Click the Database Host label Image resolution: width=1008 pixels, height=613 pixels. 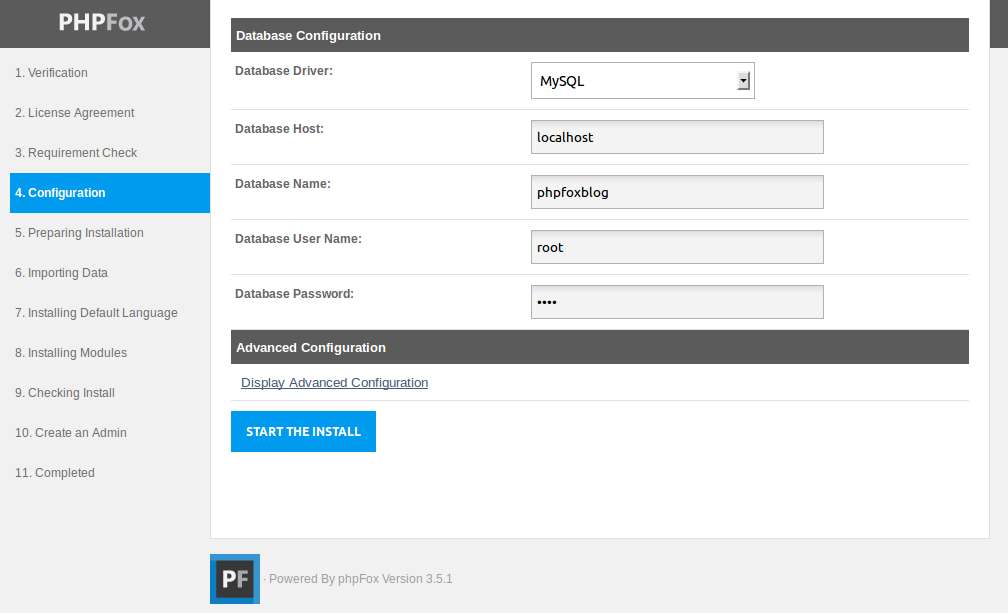click(x=280, y=129)
